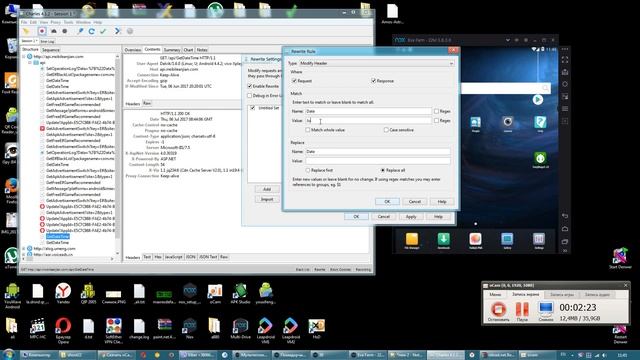Screen dimensions: 640x360
Task: Click the Replace Value input field
Action: (378, 161)
